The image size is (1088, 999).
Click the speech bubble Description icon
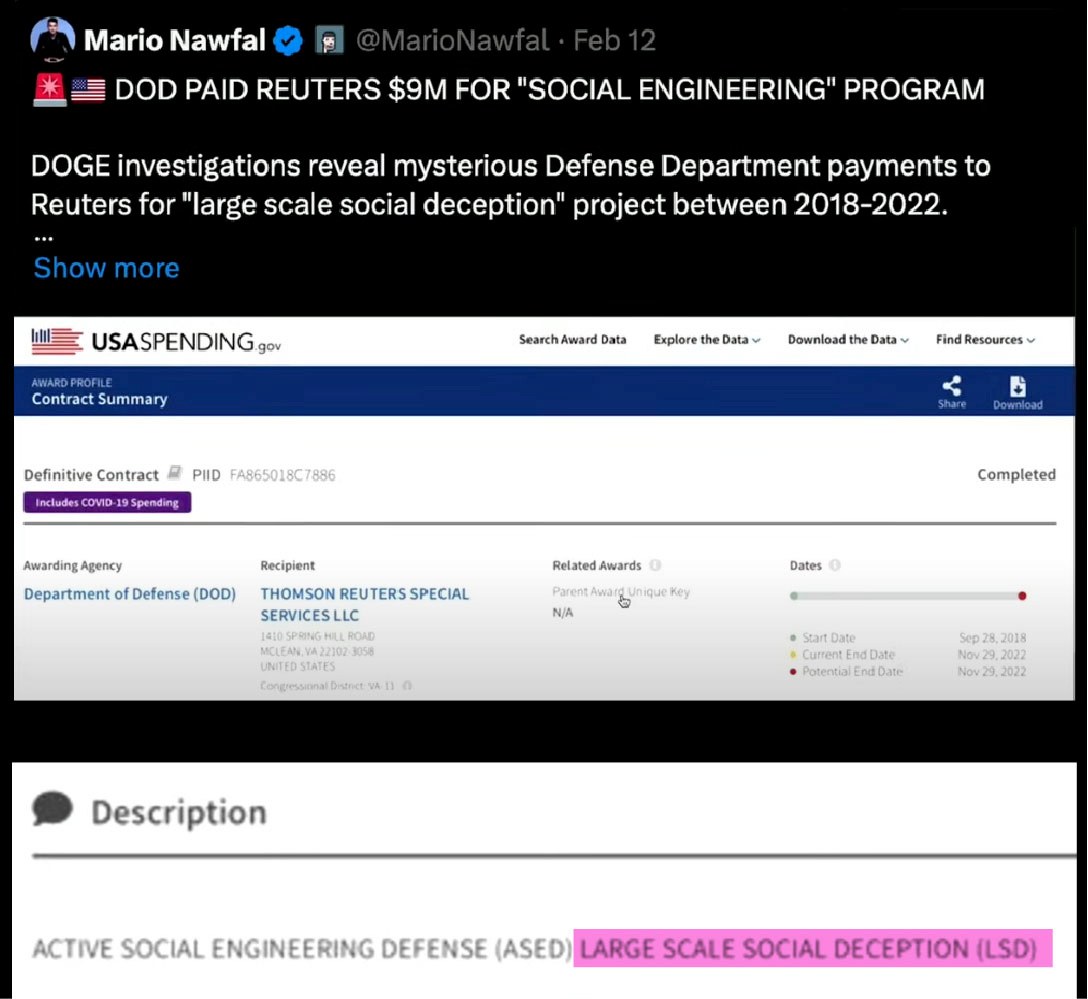(x=52, y=809)
